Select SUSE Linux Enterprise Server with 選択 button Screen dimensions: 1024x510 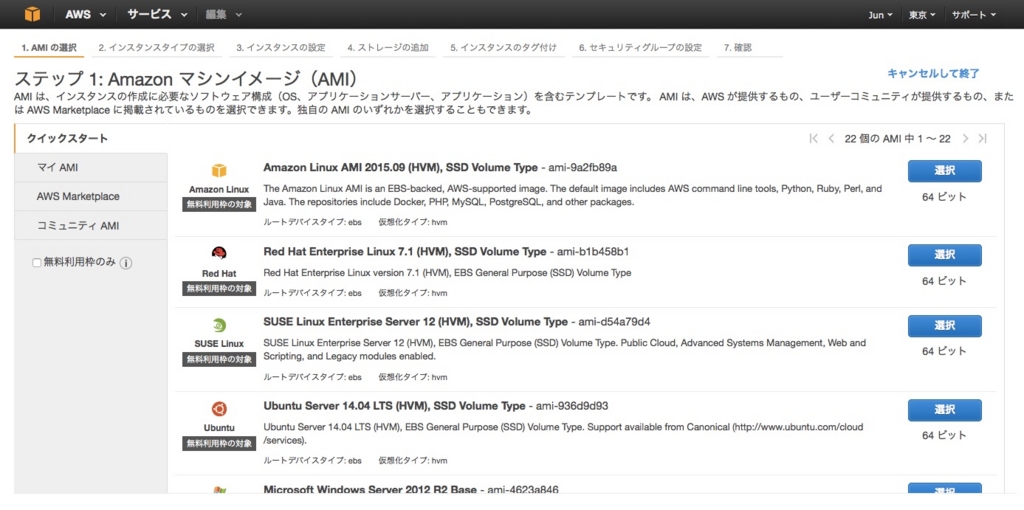tap(944, 326)
